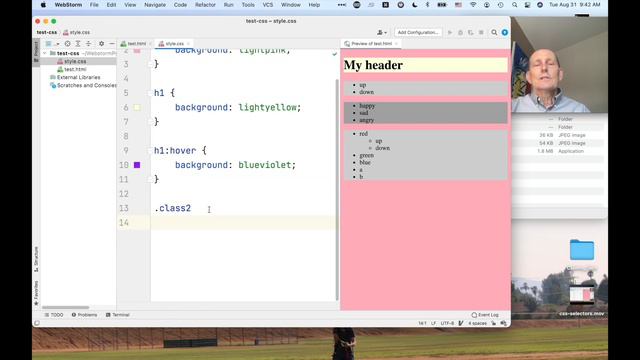Place cursor on empty line 14
Image resolution: width=640 pixels, height=360 pixels.
point(243,222)
